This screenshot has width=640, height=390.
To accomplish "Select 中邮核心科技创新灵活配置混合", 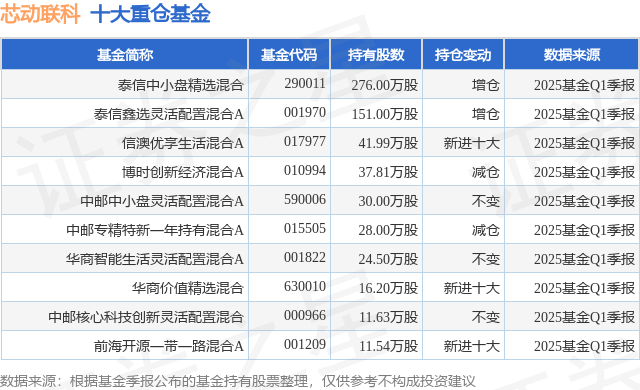I will click(146, 317).
